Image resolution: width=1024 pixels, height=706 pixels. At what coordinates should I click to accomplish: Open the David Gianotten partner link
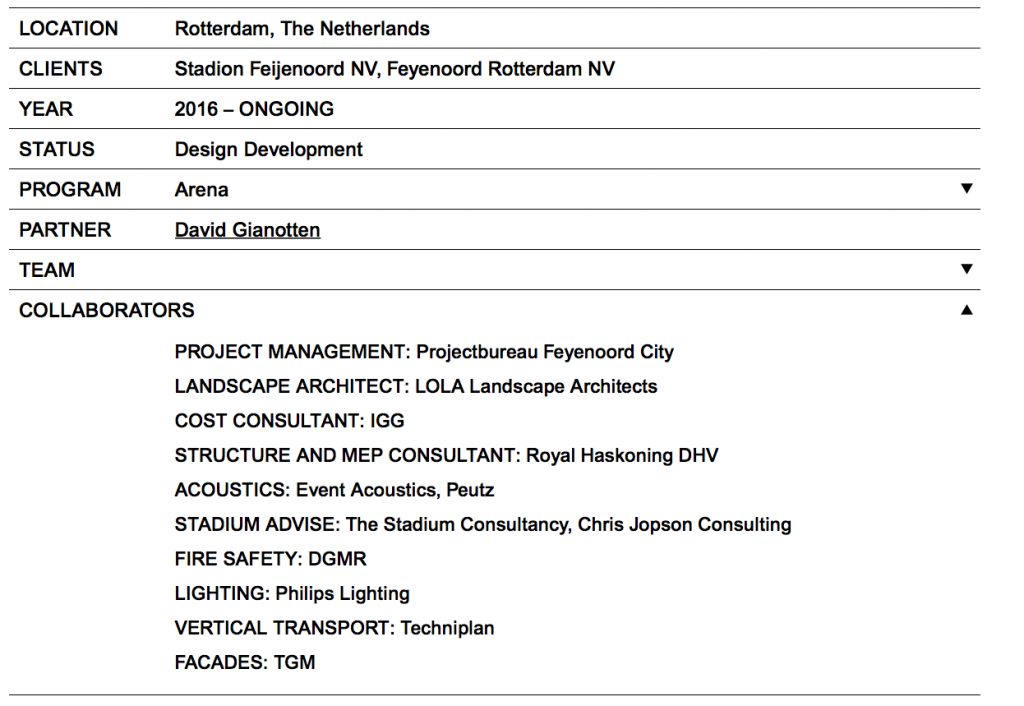[x=247, y=230]
